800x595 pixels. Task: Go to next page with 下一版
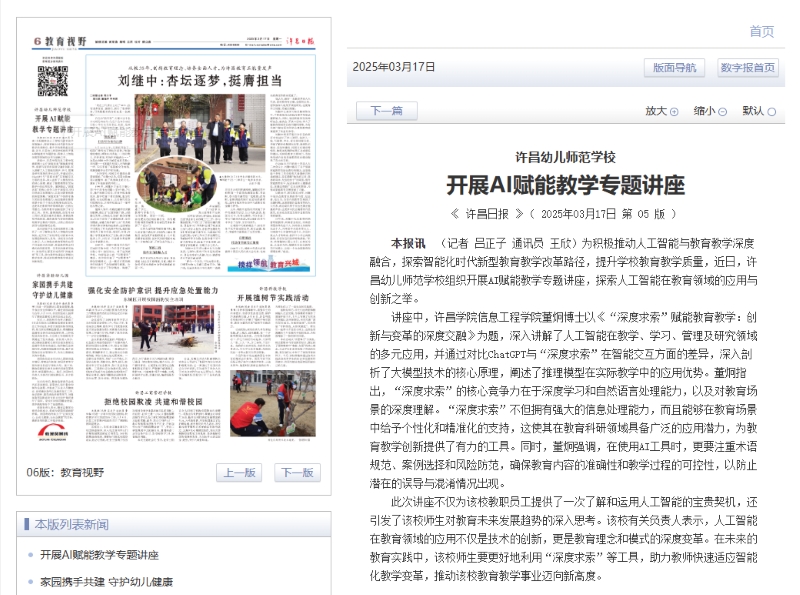pyautogui.click(x=296, y=473)
